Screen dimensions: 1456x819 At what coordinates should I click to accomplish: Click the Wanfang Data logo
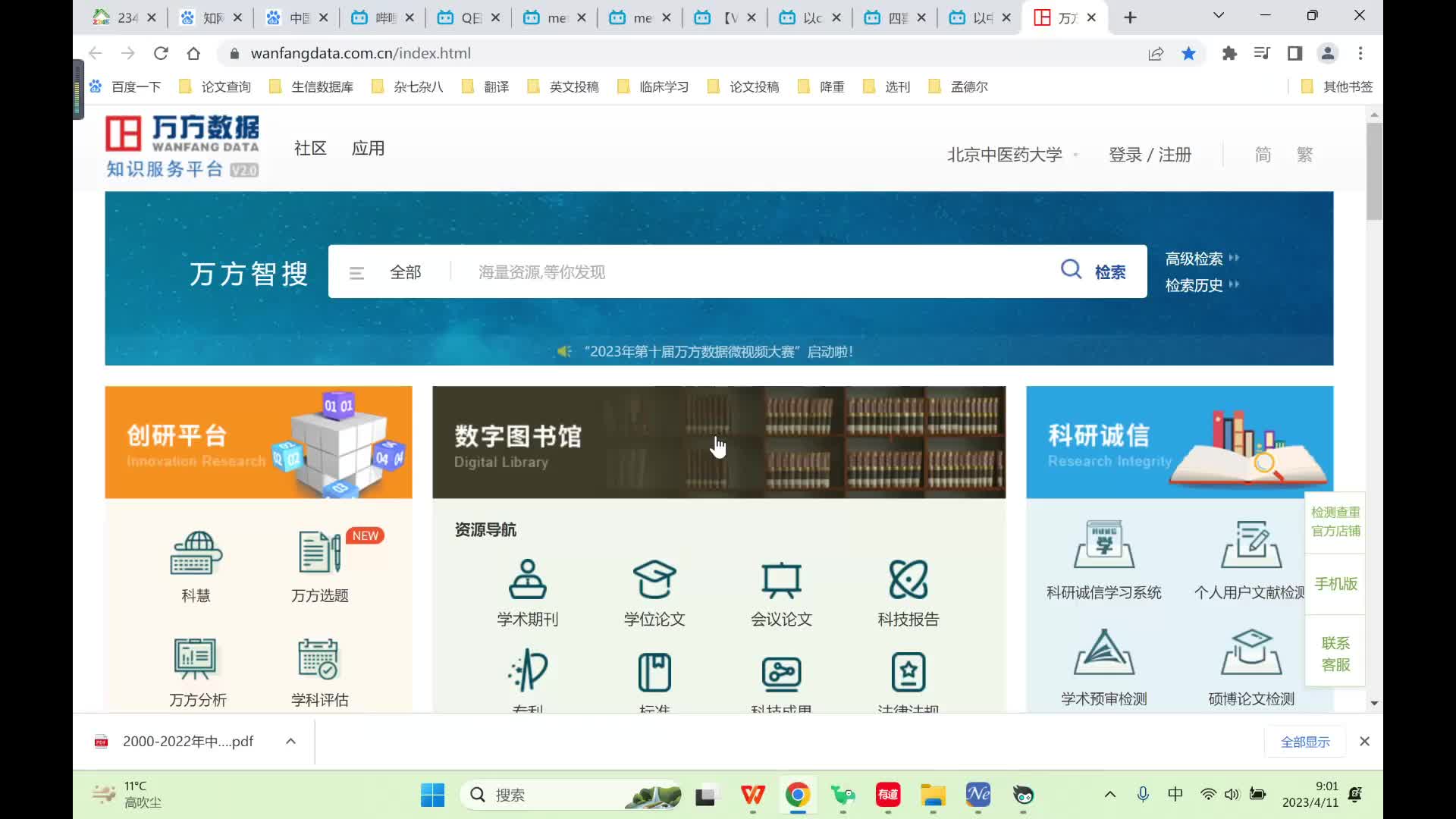tap(182, 146)
